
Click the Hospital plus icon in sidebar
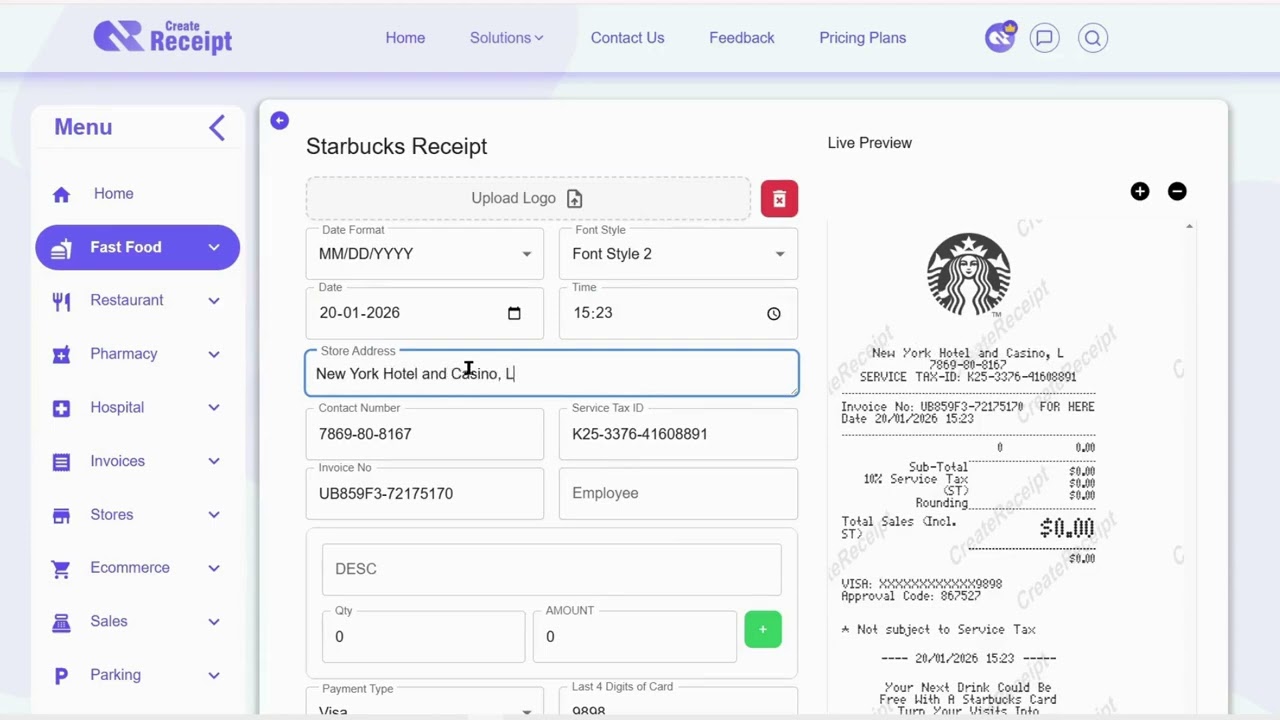click(x=61, y=408)
